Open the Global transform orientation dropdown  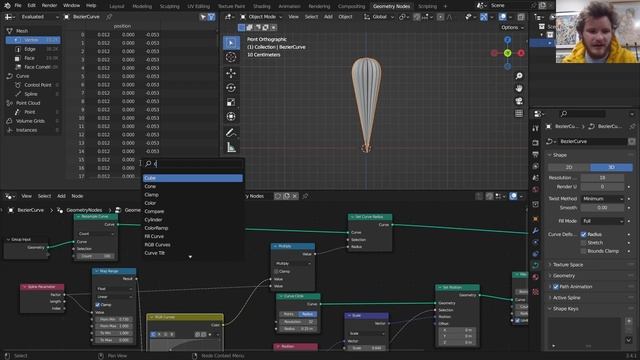point(379,17)
